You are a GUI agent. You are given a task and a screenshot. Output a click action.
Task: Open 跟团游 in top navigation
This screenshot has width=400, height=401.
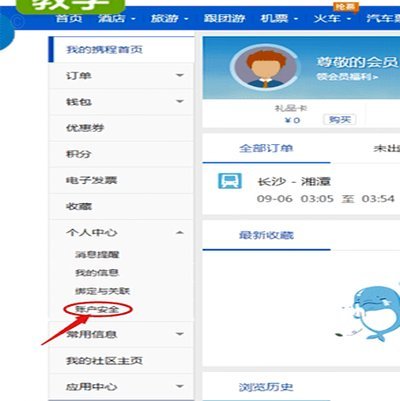pos(224,18)
